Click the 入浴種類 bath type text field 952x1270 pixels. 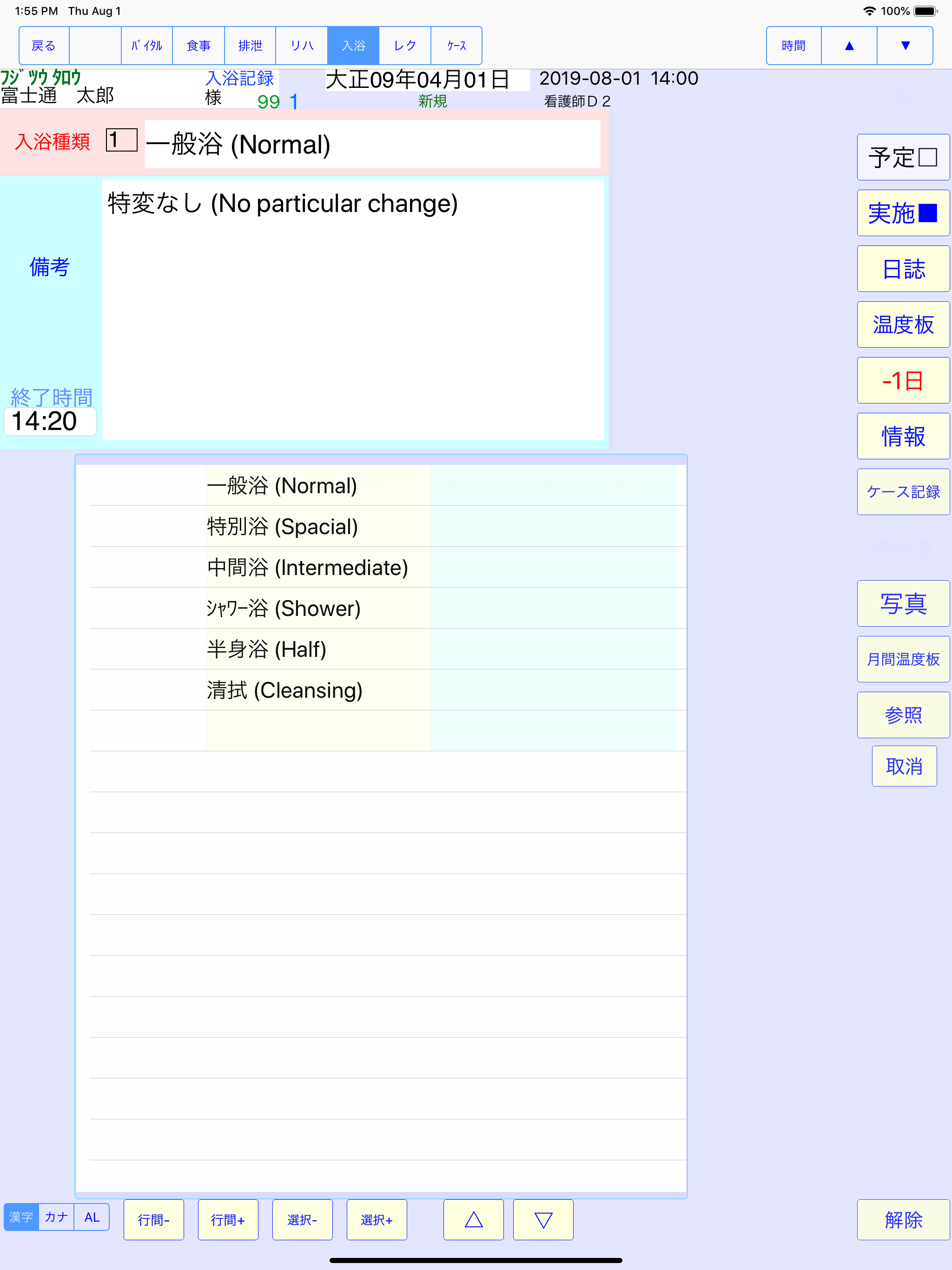point(373,144)
